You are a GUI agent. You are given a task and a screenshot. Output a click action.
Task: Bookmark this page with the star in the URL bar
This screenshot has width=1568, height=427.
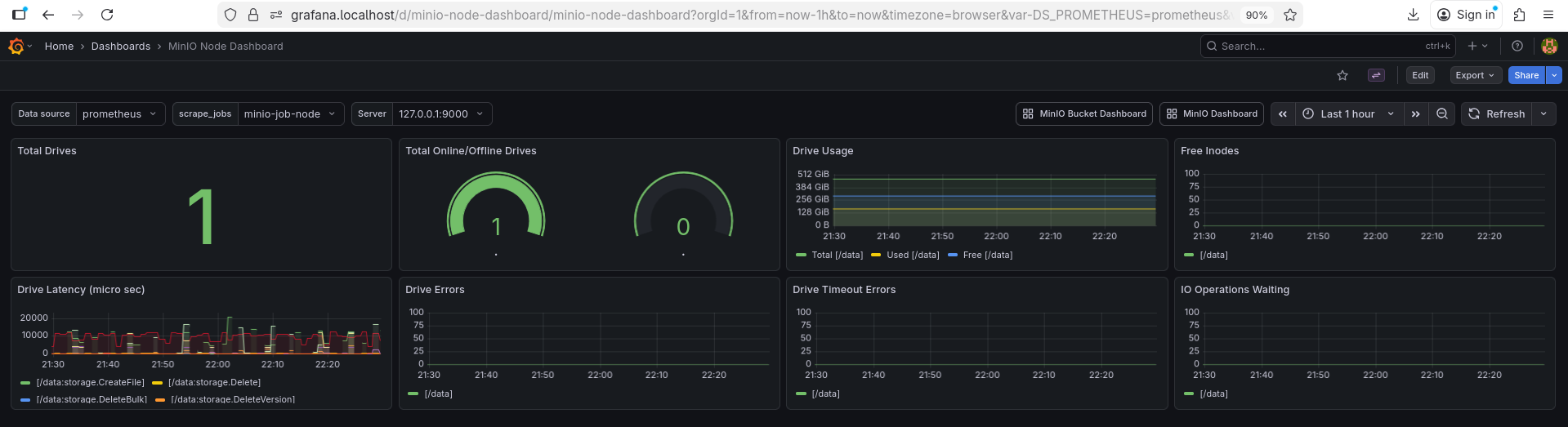click(x=1290, y=15)
